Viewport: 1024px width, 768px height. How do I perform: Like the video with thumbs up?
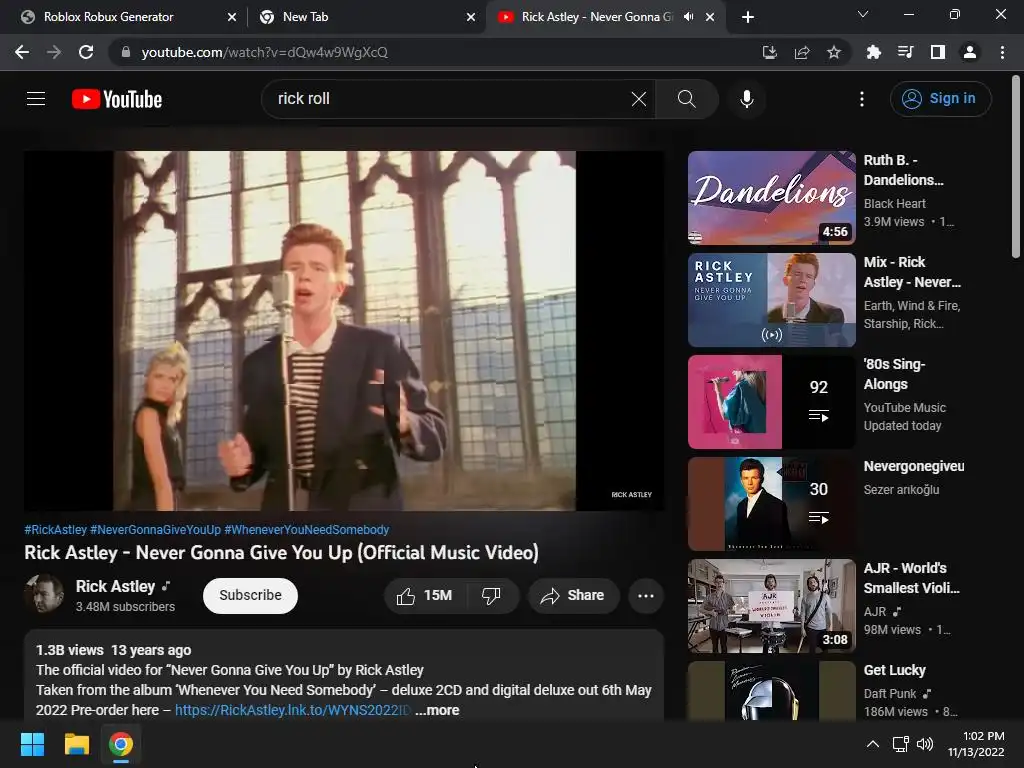click(424, 596)
